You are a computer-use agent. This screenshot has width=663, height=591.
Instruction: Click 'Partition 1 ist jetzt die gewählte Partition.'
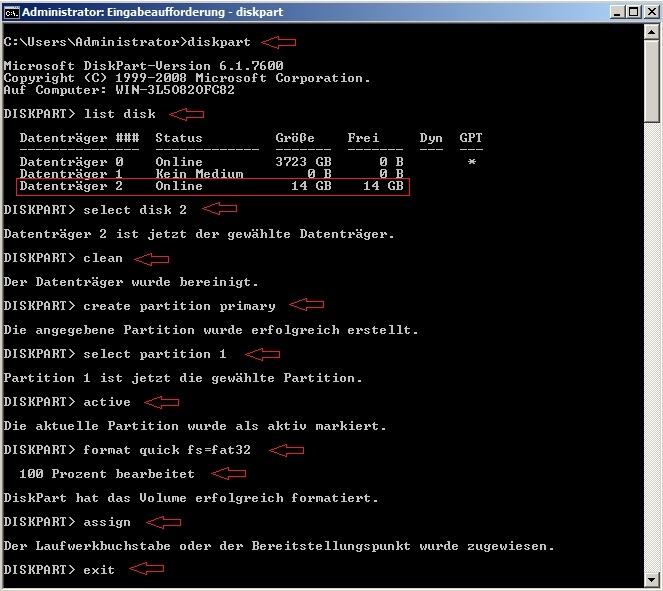(x=183, y=378)
